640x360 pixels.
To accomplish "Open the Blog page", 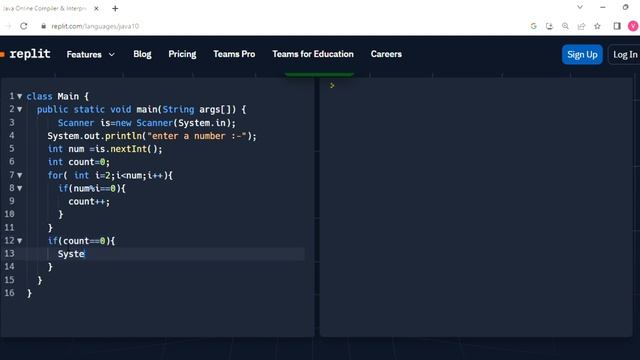I will point(142,54).
